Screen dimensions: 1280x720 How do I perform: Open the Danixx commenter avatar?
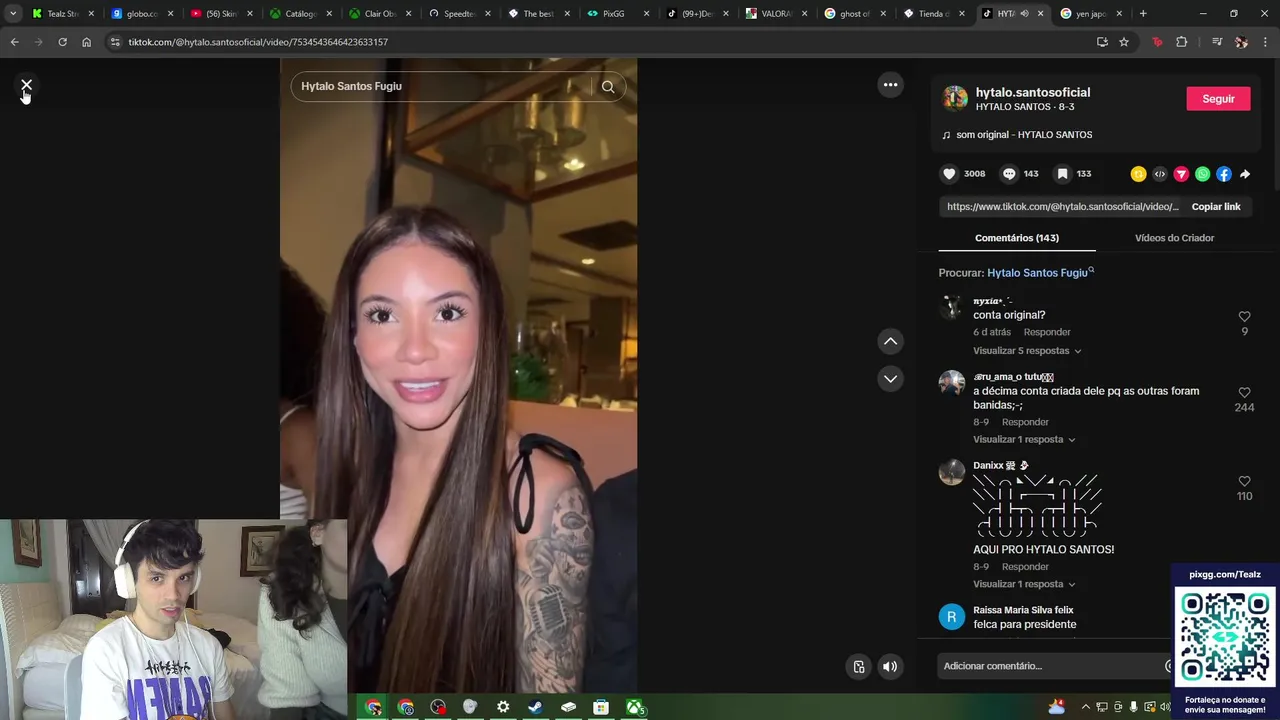pyautogui.click(x=952, y=472)
